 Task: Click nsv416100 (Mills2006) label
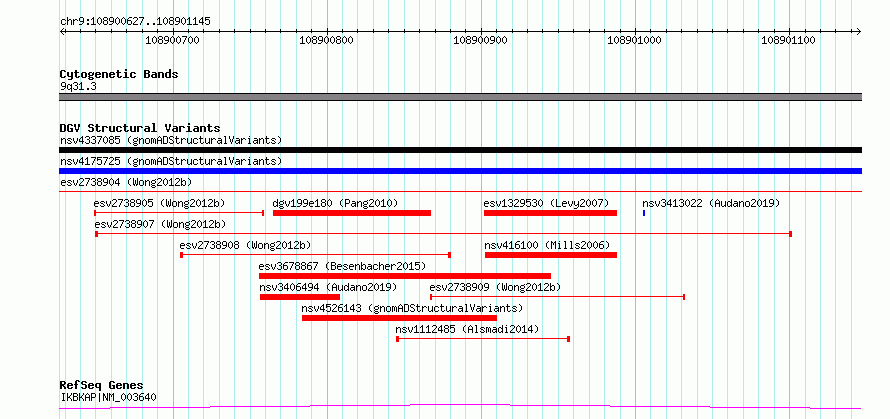547,245
